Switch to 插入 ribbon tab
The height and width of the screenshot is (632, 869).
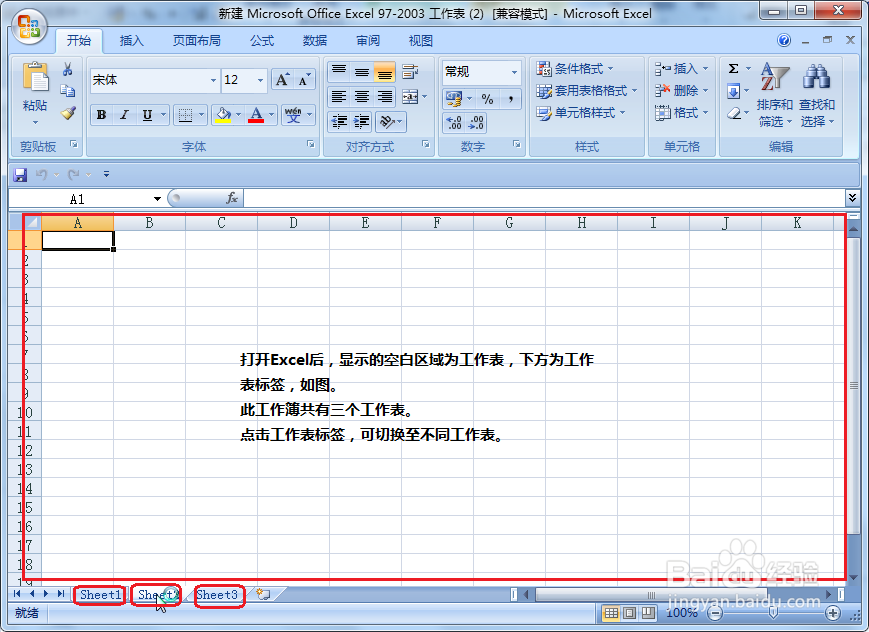[x=131, y=40]
